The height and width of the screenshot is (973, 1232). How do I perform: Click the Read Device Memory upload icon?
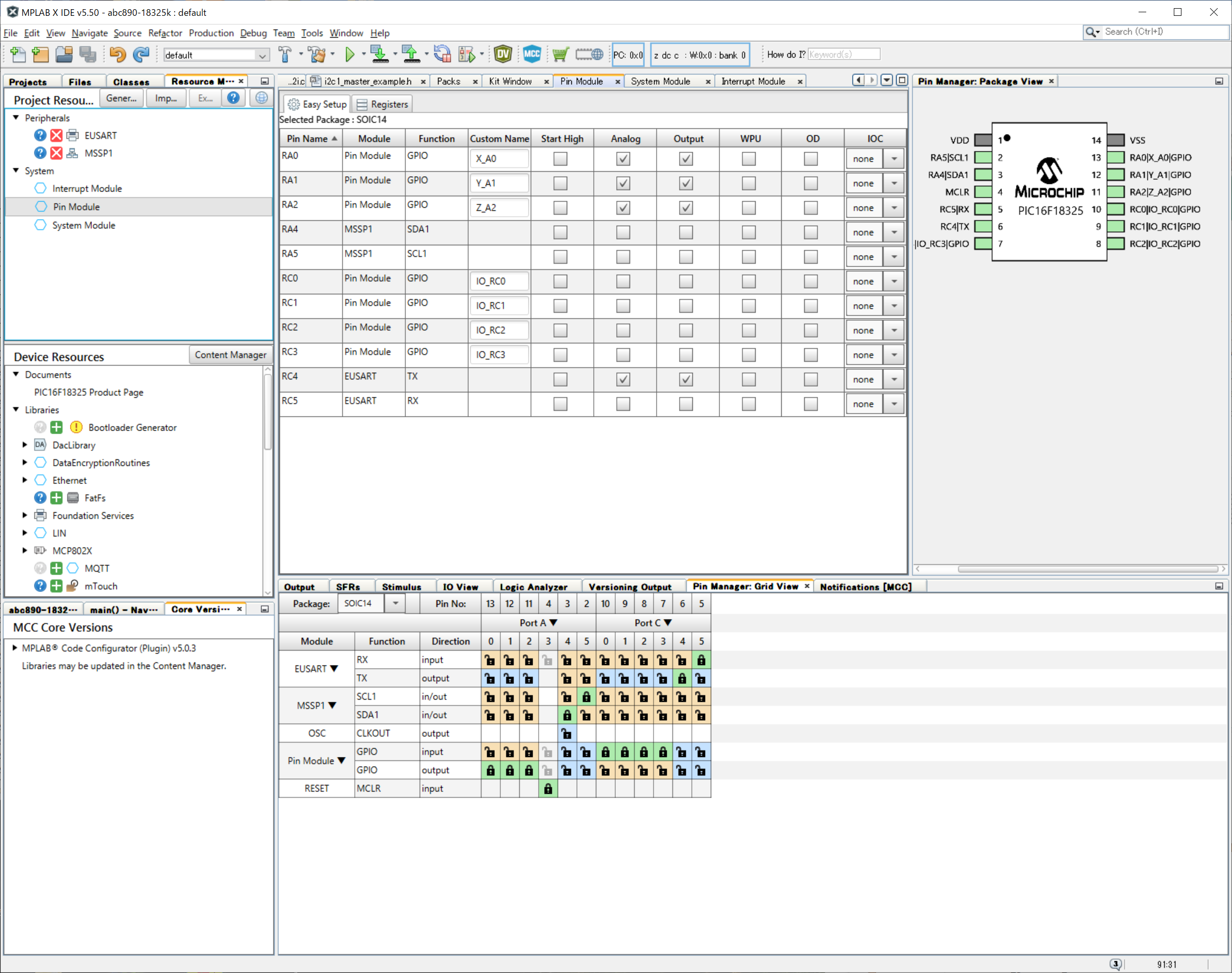pos(410,55)
